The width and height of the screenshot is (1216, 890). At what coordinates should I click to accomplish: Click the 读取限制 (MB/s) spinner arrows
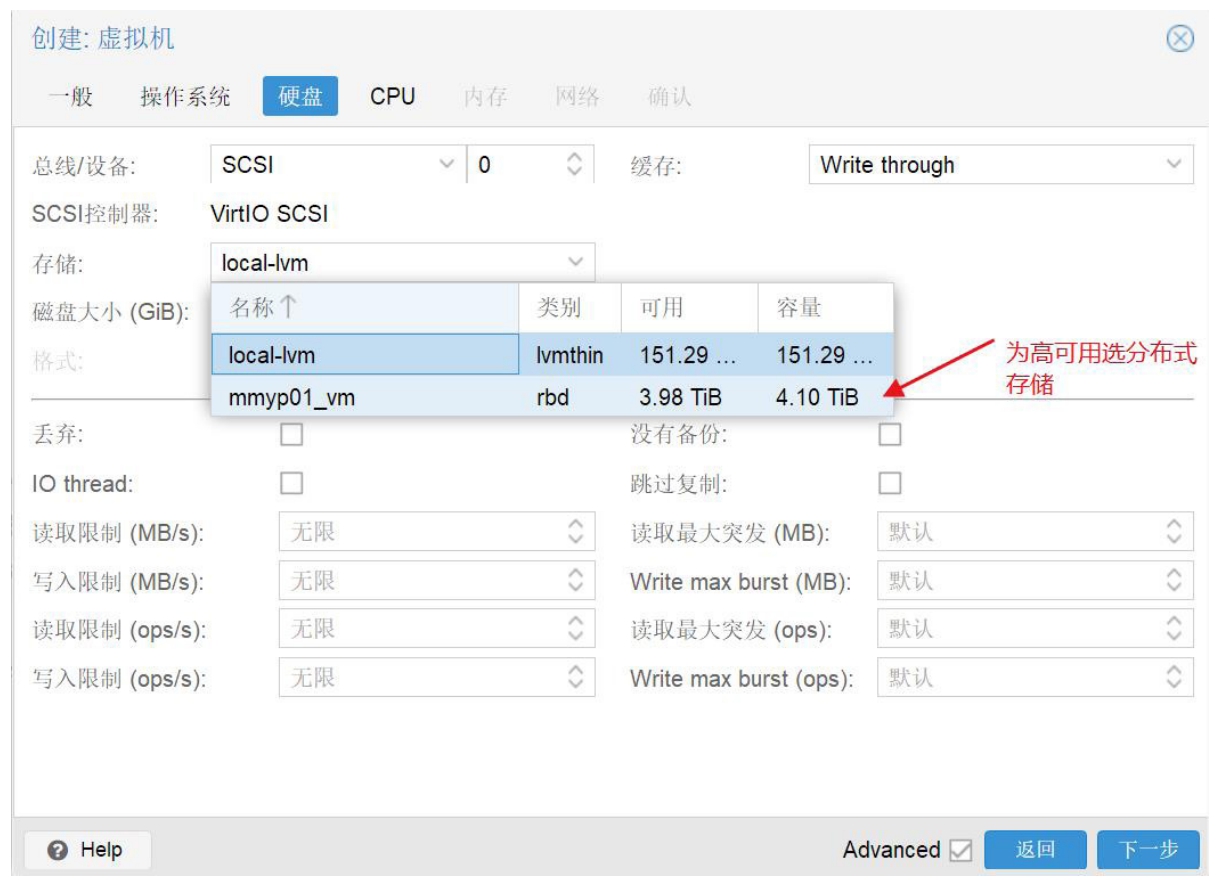pos(575,532)
